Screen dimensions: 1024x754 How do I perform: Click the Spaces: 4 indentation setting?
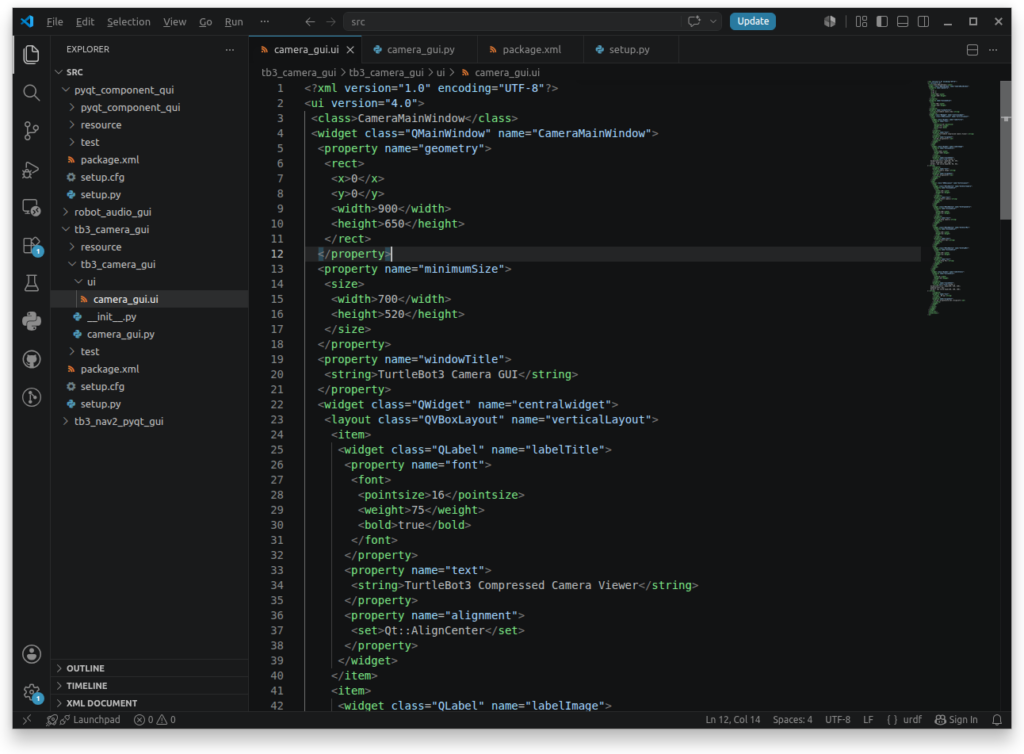click(792, 719)
